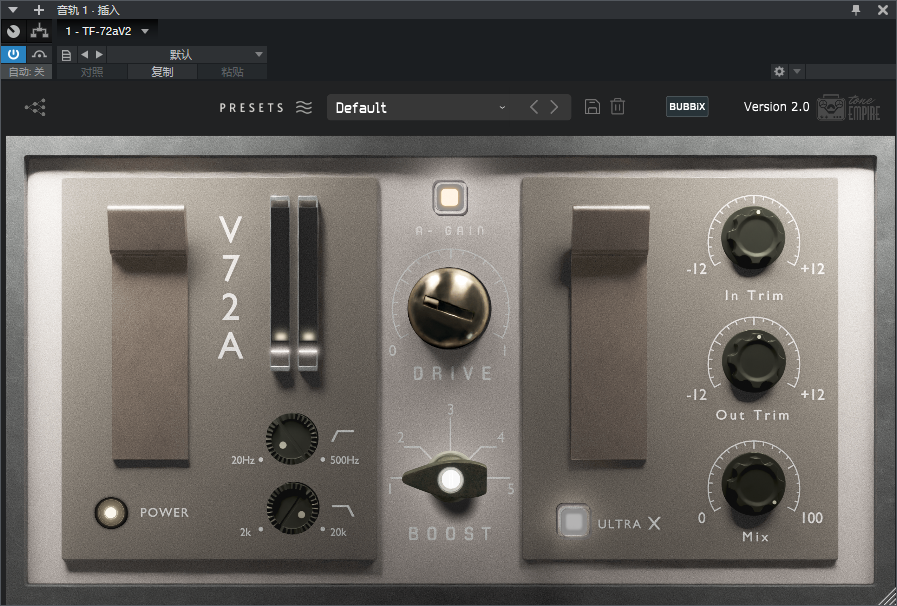Click the DRIVE knob
This screenshot has width=897, height=606.
[449, 308]
